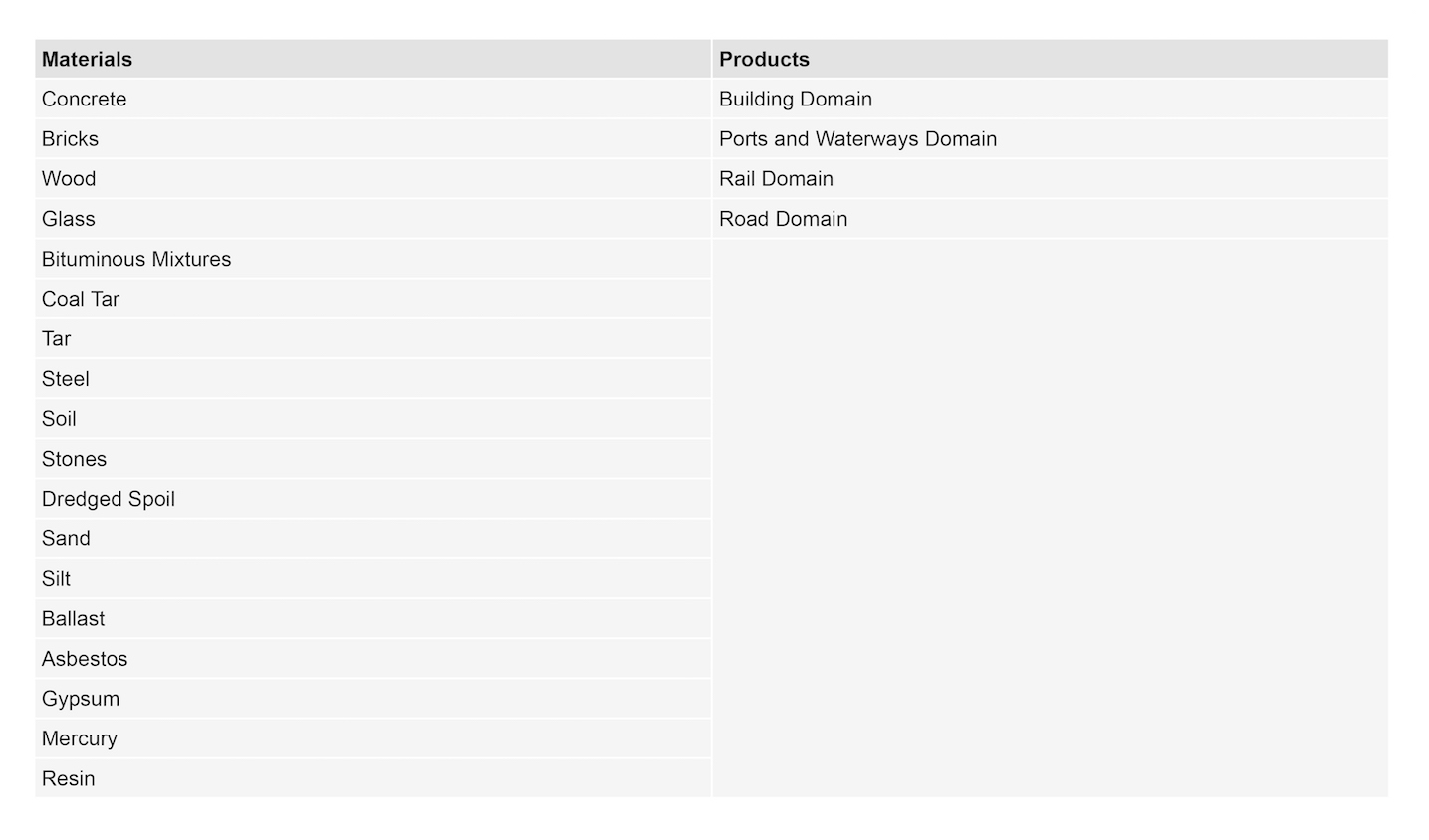Viewport: 1429px width, 840px height.
Task: Select the Ballast material
Action: pyautogui.click(x=74, y=619)
